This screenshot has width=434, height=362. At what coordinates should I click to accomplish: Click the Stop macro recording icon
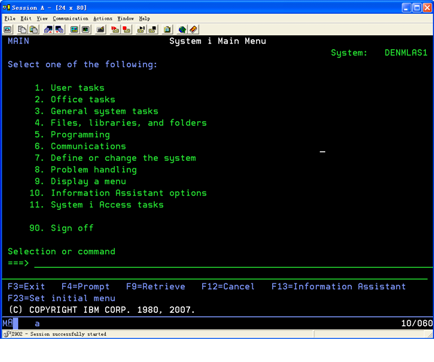pyautogui.click(x=126, y=30)
